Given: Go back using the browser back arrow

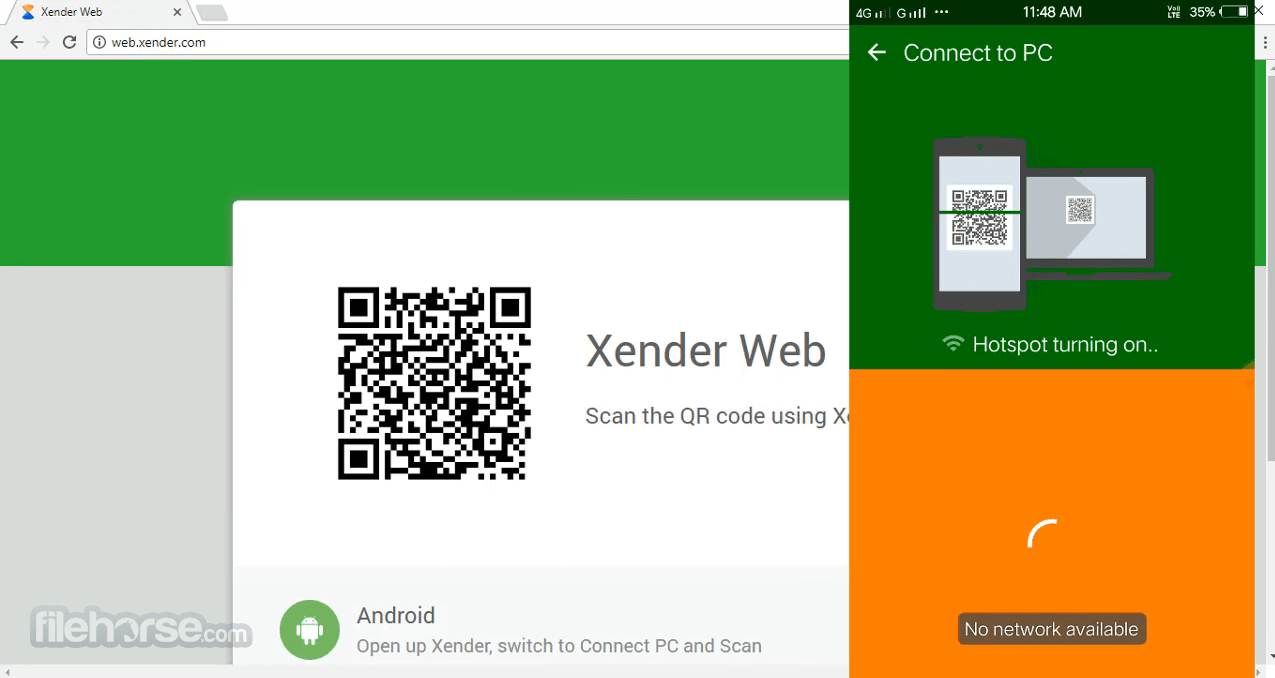Looking at the screenshot, I should click(x=16, y=42).
